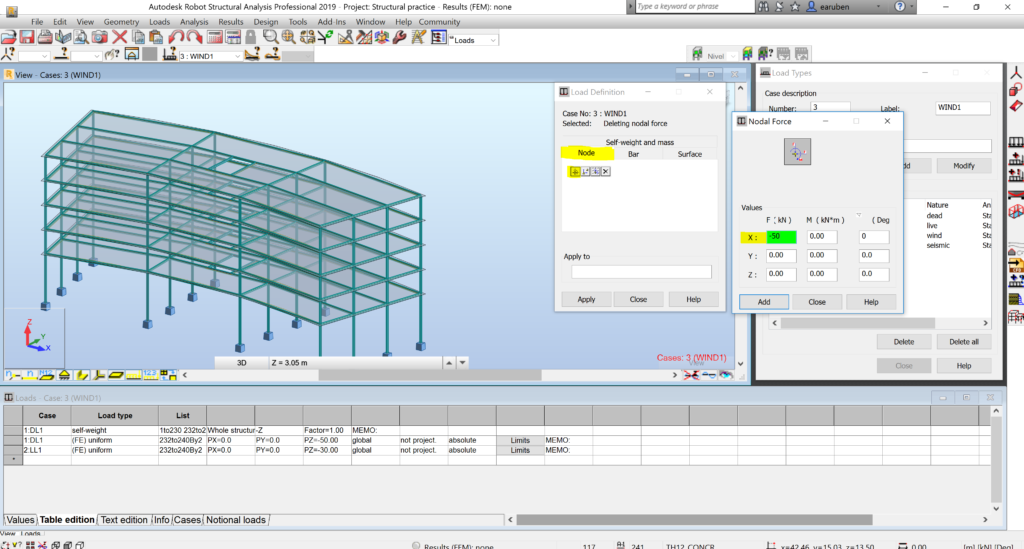Click the Print icon in main toolbar
The height and width of the screenshot is (549, 1024).
[45, 38]
